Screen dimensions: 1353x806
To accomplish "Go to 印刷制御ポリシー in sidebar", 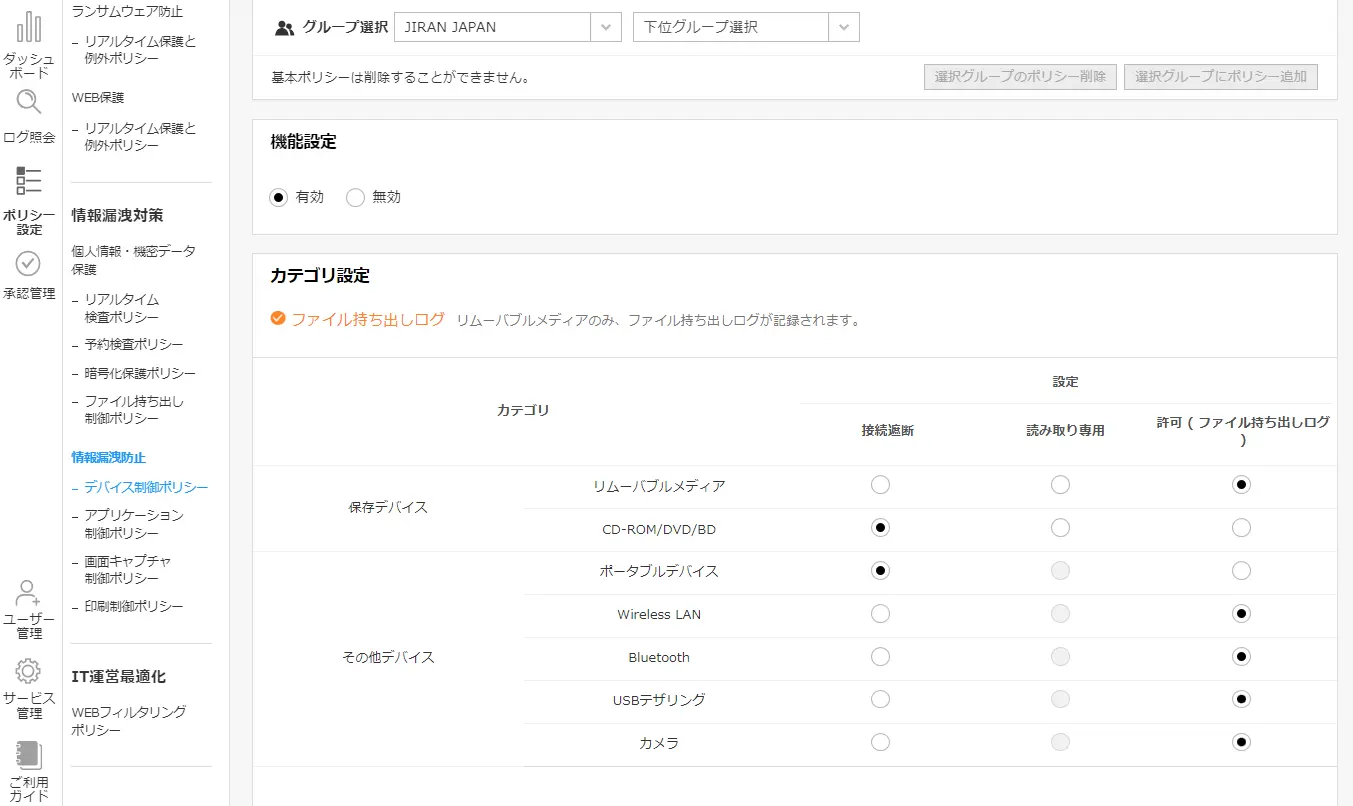I will tap(134, 607).
